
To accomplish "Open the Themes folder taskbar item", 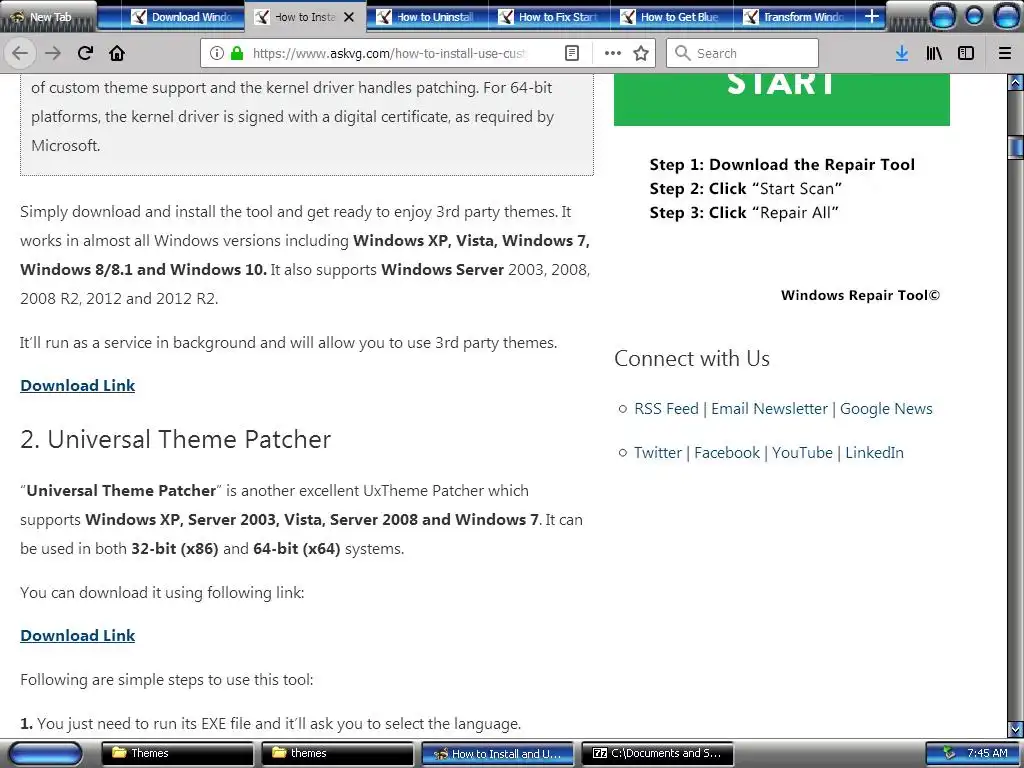I will click(x=178, y=753).
